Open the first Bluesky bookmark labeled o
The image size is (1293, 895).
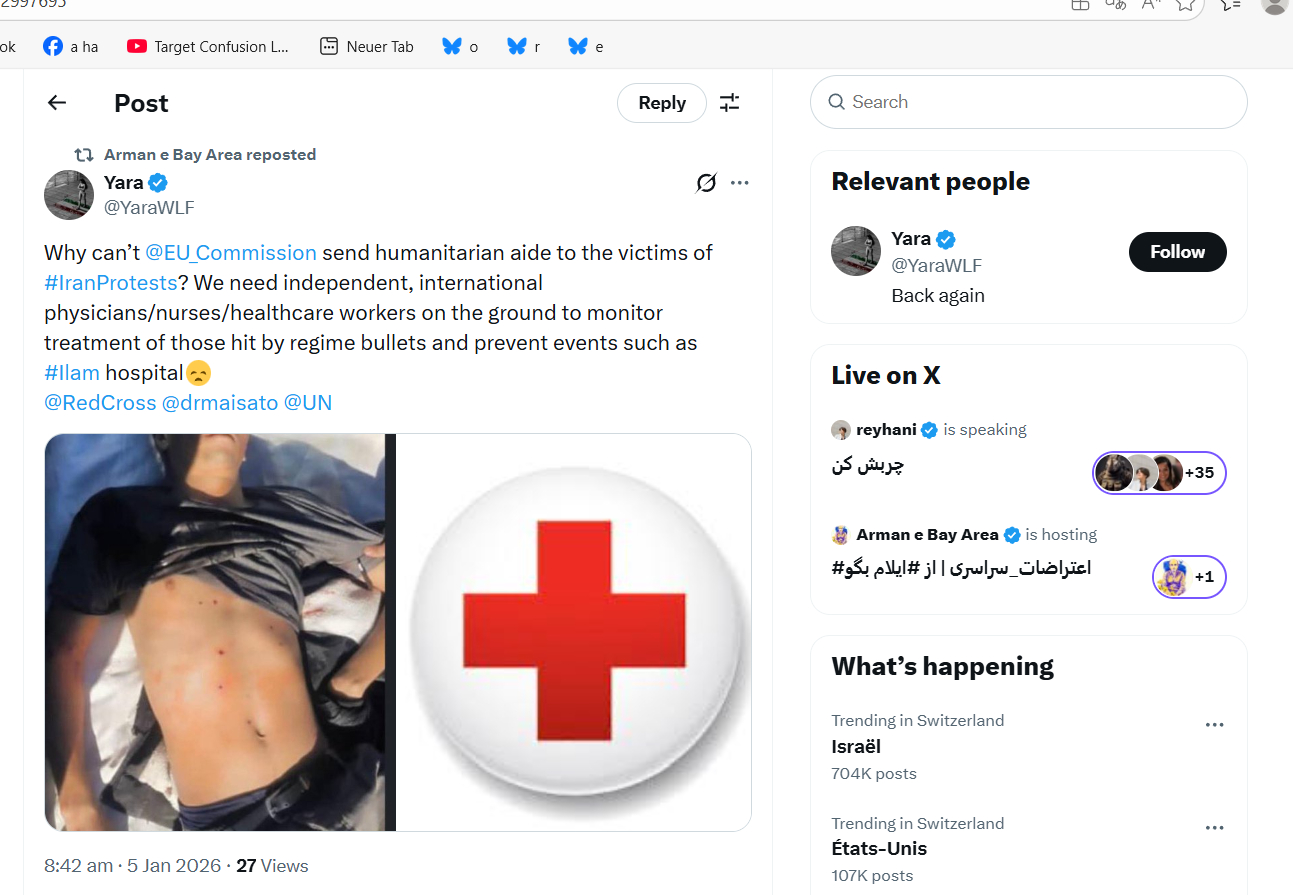(x=460, y=46)
